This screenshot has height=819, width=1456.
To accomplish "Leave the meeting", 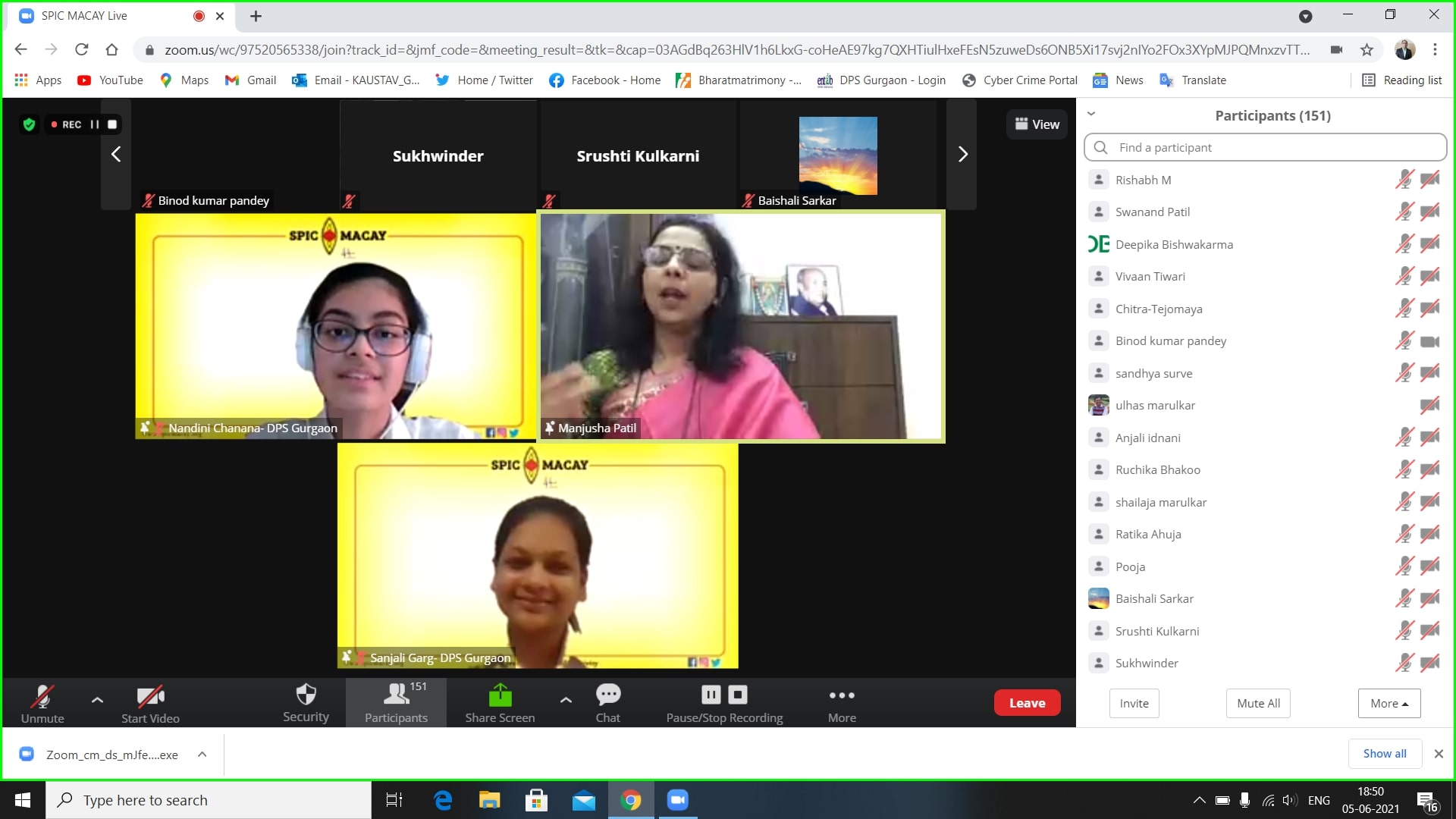I will (x=1027, y=703).
